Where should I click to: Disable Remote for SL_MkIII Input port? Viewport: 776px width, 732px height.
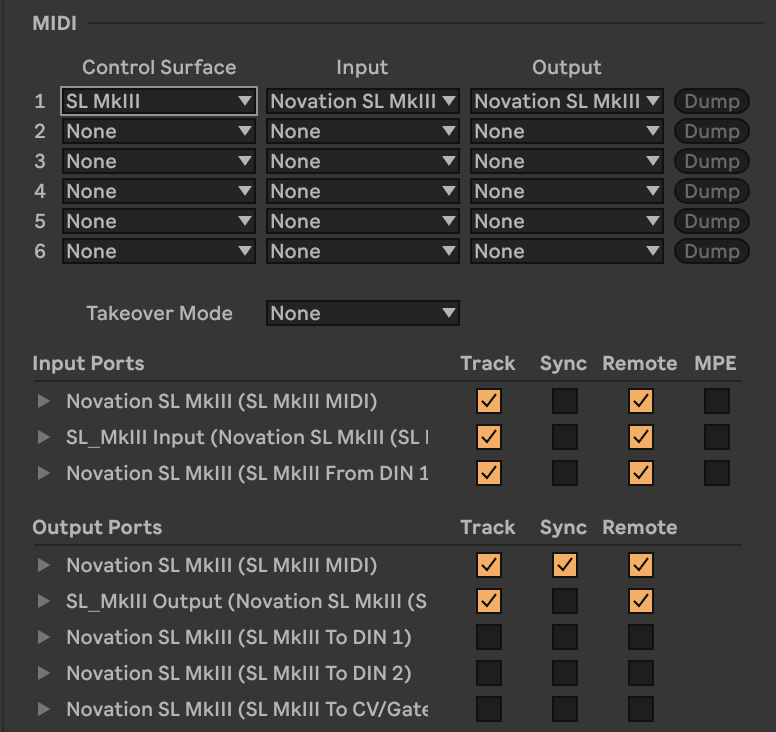[x=641, y=437]
